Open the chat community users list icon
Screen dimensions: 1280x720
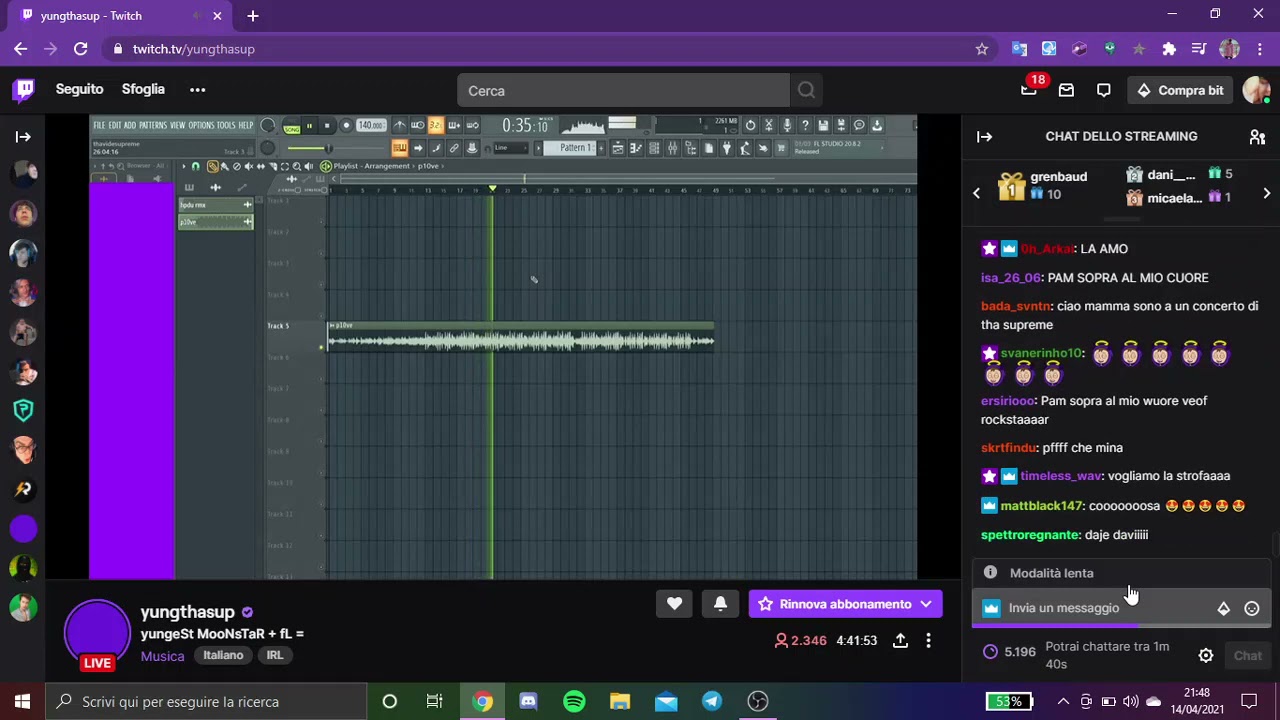pos(1258,137)
